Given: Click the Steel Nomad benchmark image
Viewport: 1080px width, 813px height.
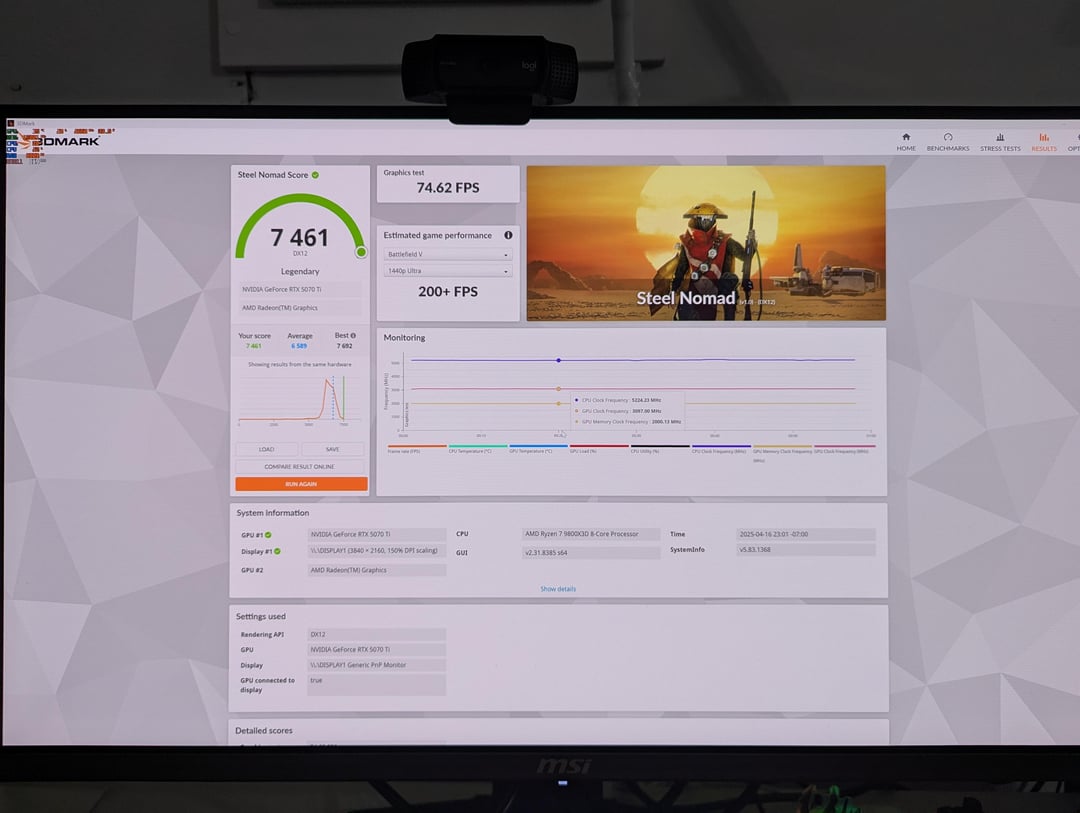Looking at the screenshot, I should [x=706, y=243].
